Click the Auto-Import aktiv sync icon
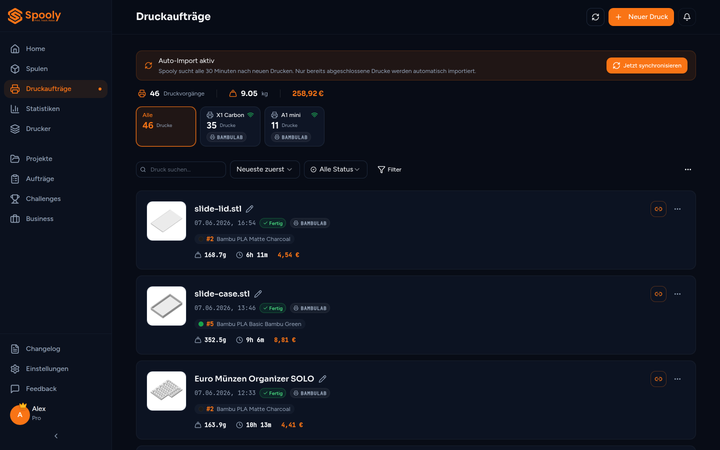This screenshot has height=450, width=720. point(148,66)
